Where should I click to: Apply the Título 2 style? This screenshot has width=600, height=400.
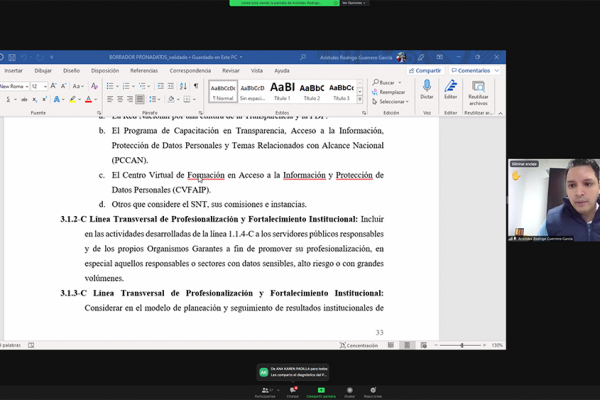[312, 92]
